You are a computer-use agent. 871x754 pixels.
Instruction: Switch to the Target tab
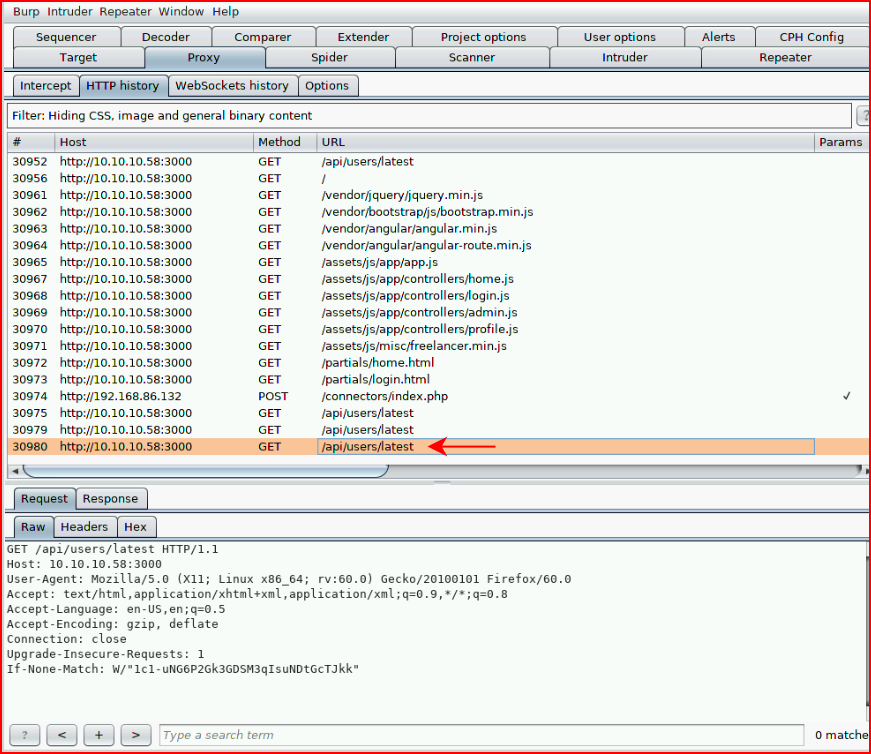(78, 58)
